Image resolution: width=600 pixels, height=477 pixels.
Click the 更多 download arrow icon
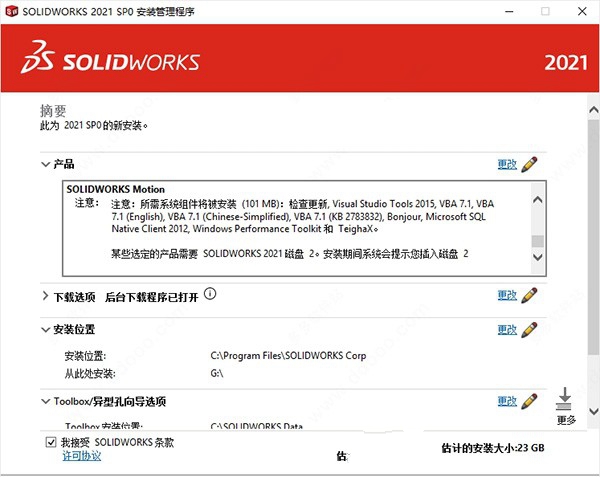click(565, 399)
